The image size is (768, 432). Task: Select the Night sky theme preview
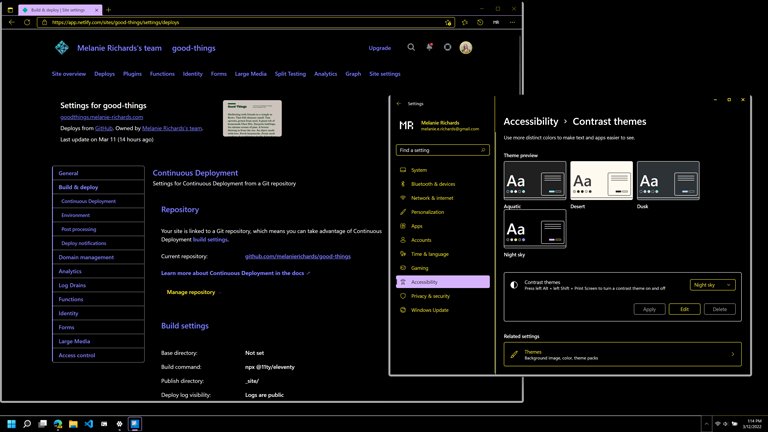pyautogui.click(x=535, y=229)
